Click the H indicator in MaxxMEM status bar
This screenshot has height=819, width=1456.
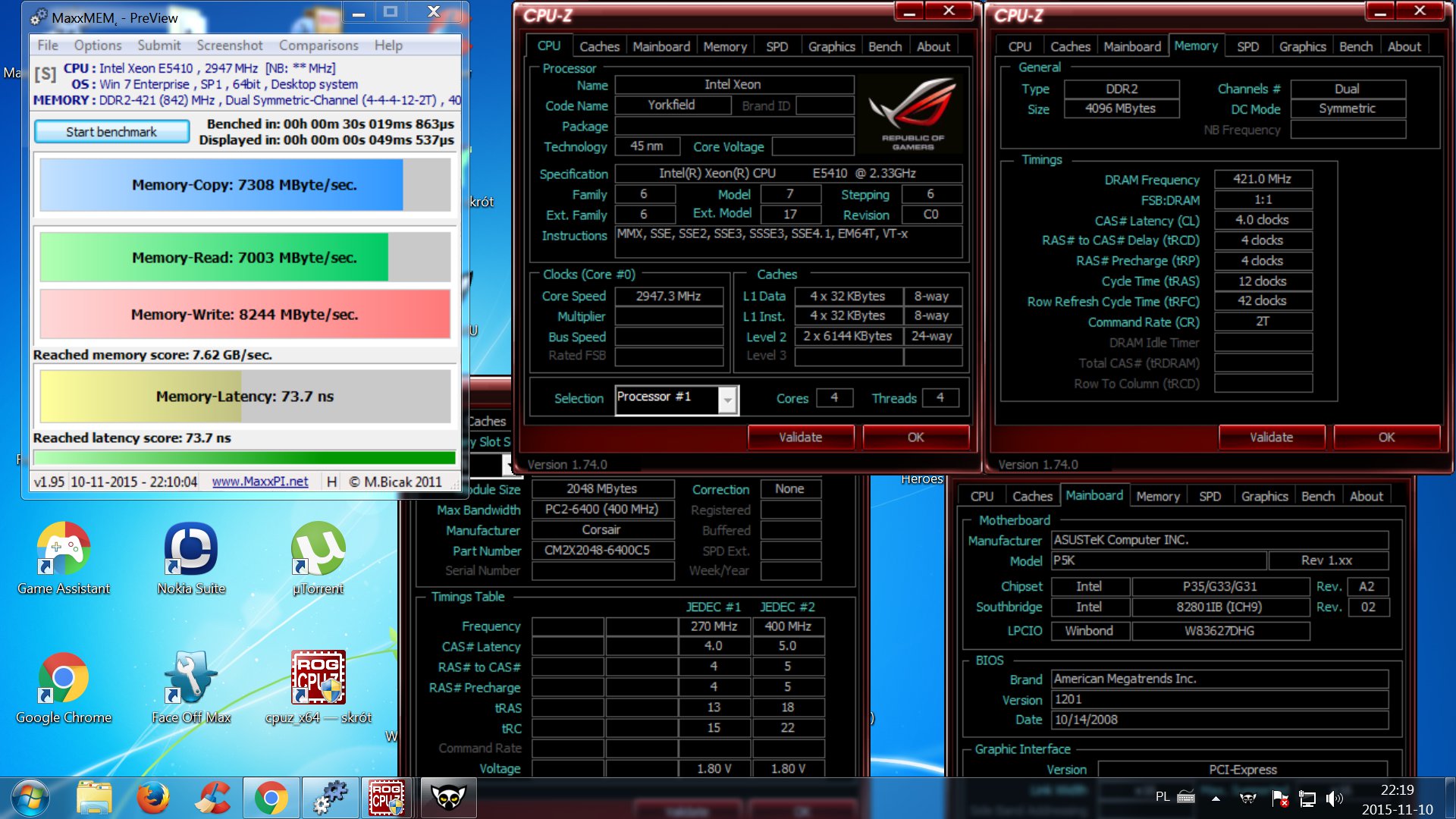click(331, 482)
